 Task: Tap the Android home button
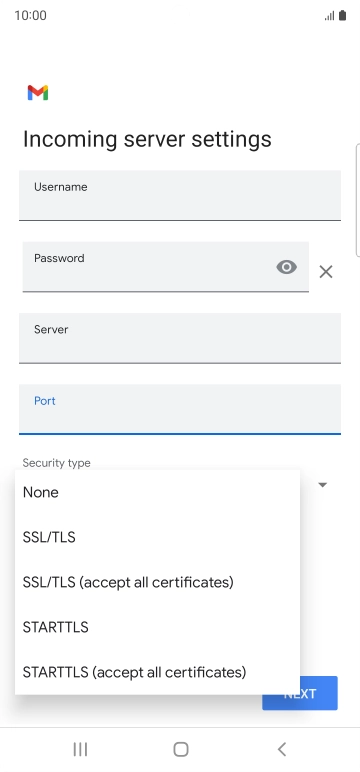181,749
